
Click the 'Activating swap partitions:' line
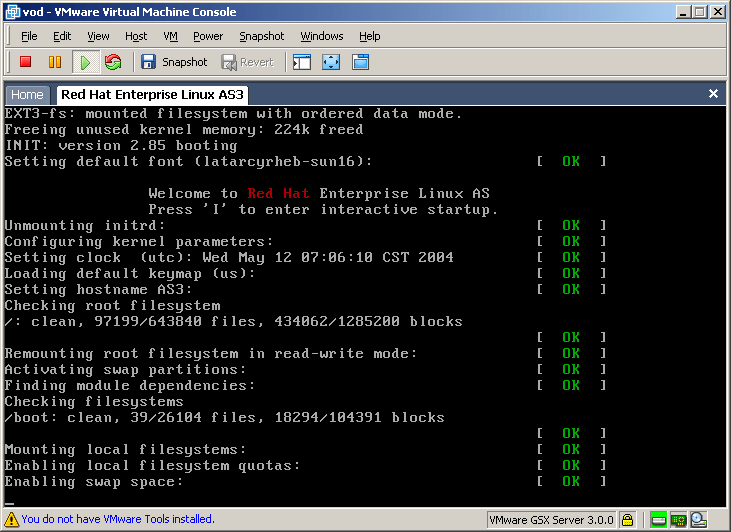click(x=125, y=370)
